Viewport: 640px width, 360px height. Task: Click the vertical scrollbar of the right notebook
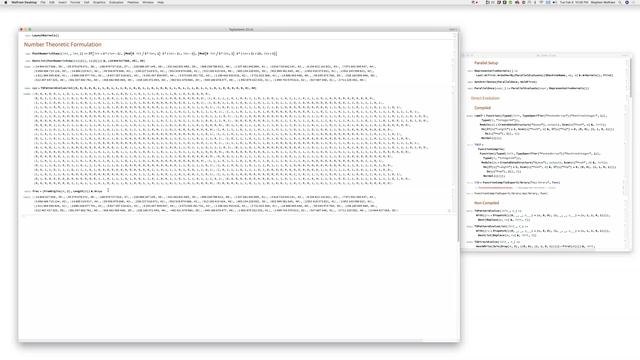click(630, 78)
